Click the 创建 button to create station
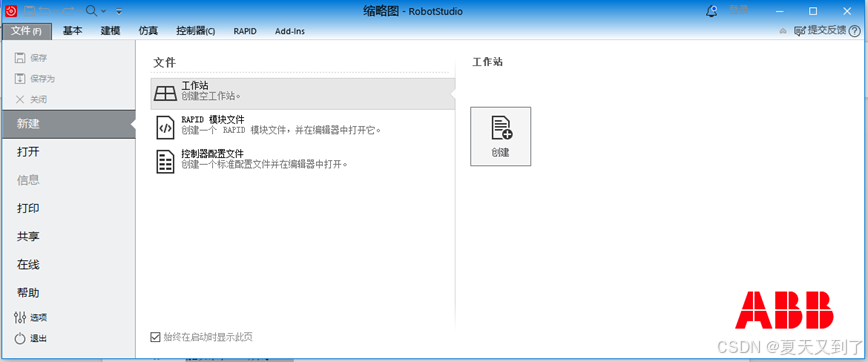This screenshot has height=362, width=868. click(500, 136)
